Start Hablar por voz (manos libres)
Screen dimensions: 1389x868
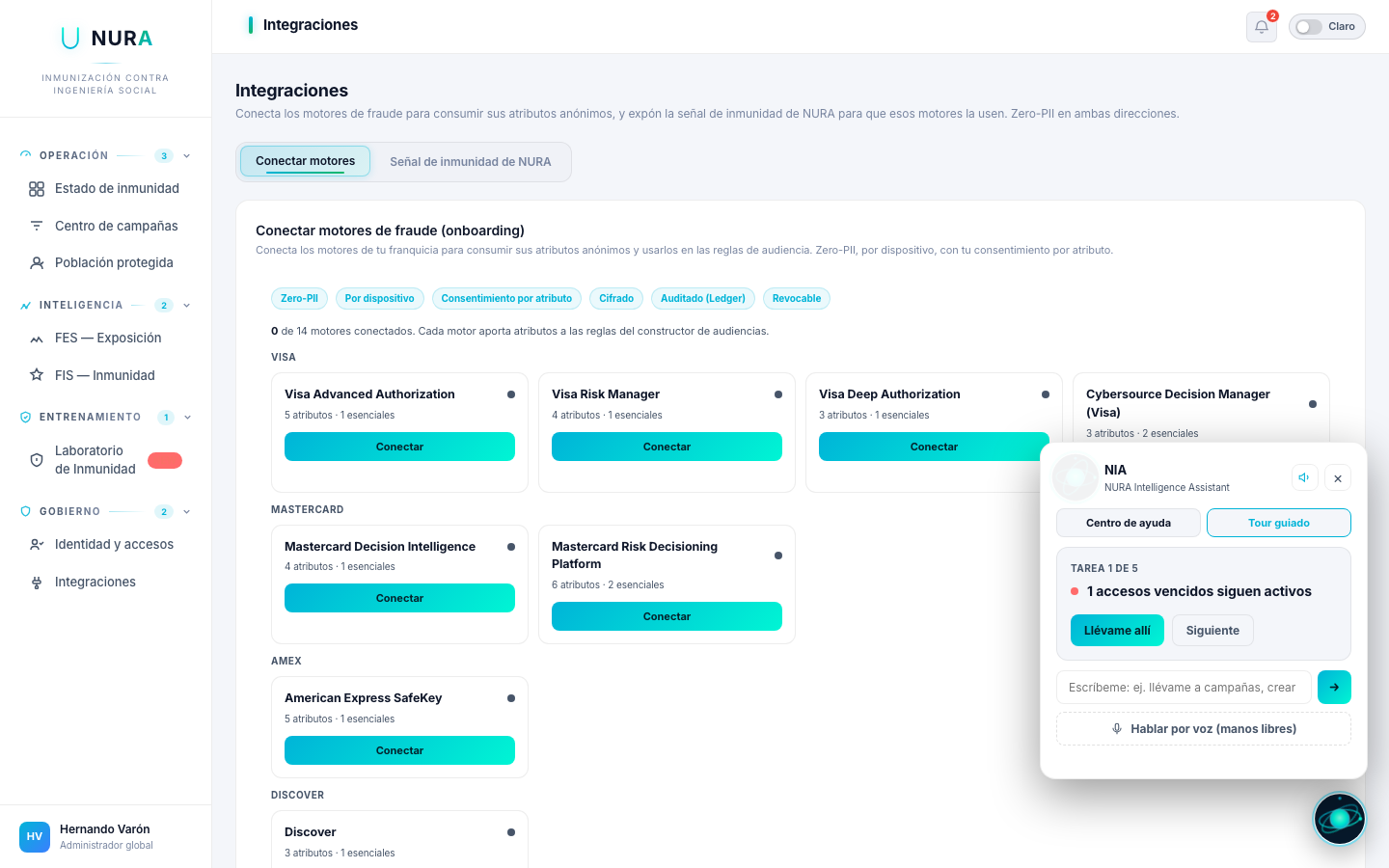tap(1204, 729)
